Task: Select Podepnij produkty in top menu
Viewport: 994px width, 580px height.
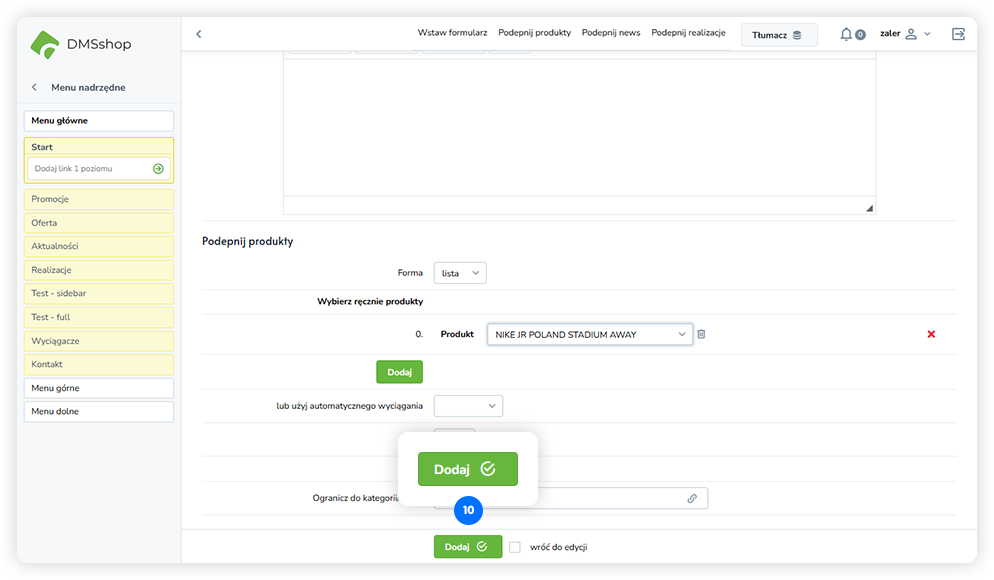Action: 534,33
